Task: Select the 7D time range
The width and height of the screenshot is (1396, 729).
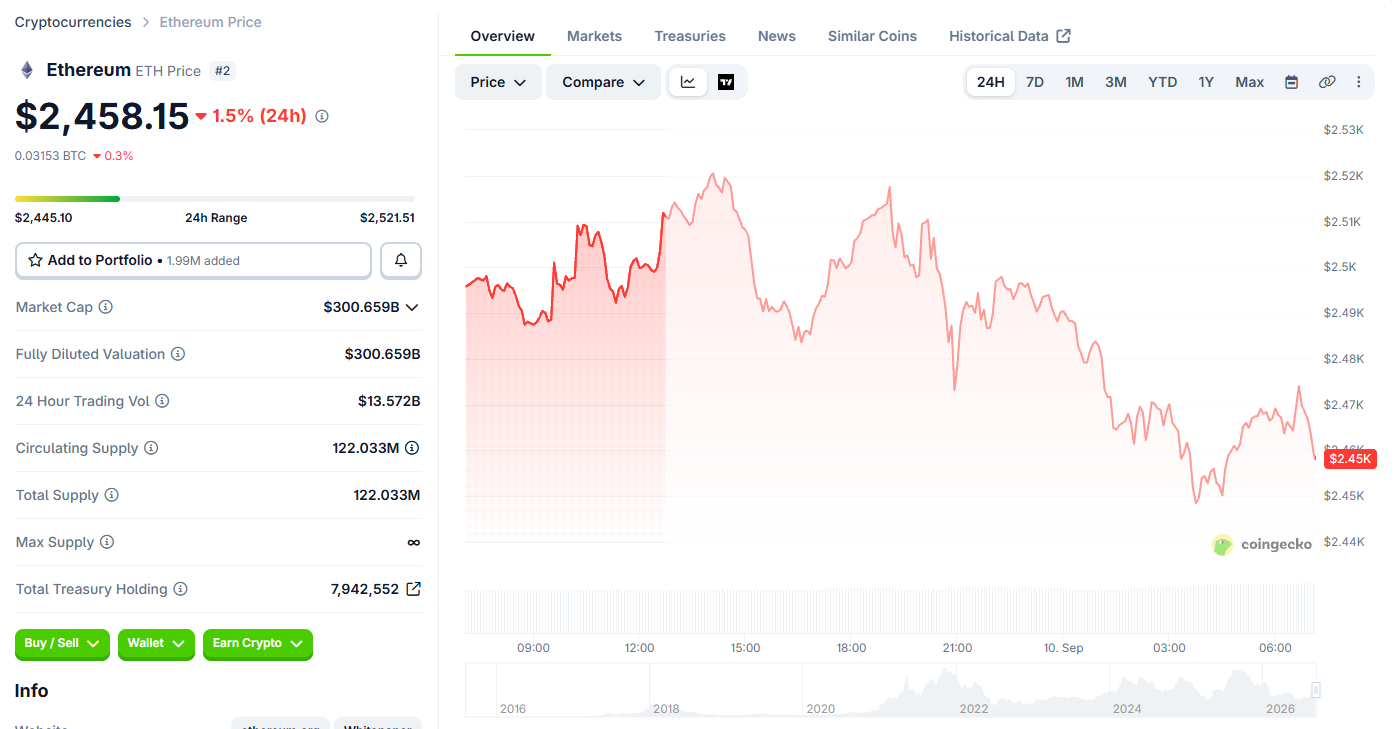Action: [x=1035, y=82]
